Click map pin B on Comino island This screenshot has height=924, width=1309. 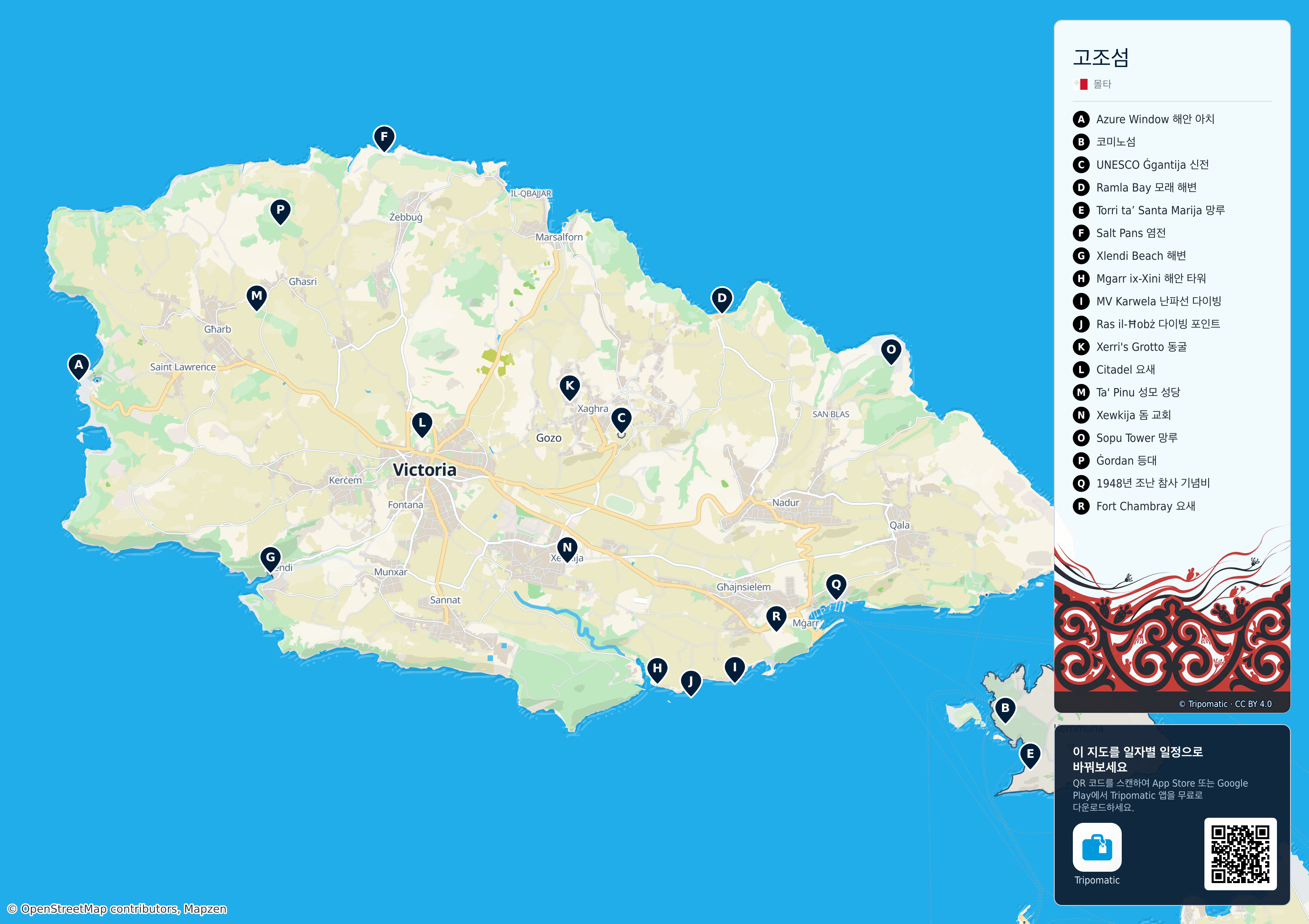pos(1005,709)
